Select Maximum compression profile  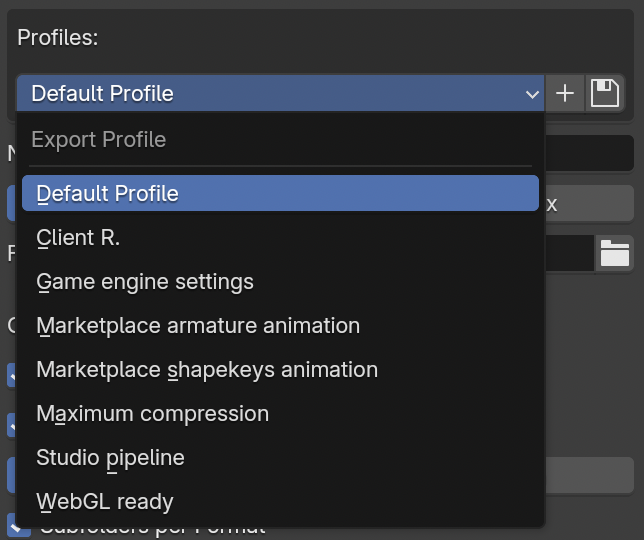pos(280,413)
